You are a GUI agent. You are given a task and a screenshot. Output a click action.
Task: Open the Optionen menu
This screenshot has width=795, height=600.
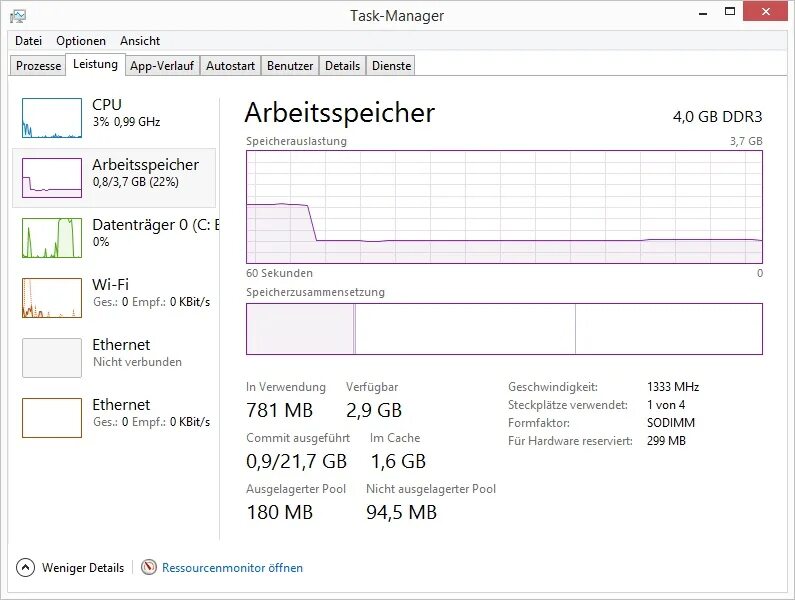point(81,41)
